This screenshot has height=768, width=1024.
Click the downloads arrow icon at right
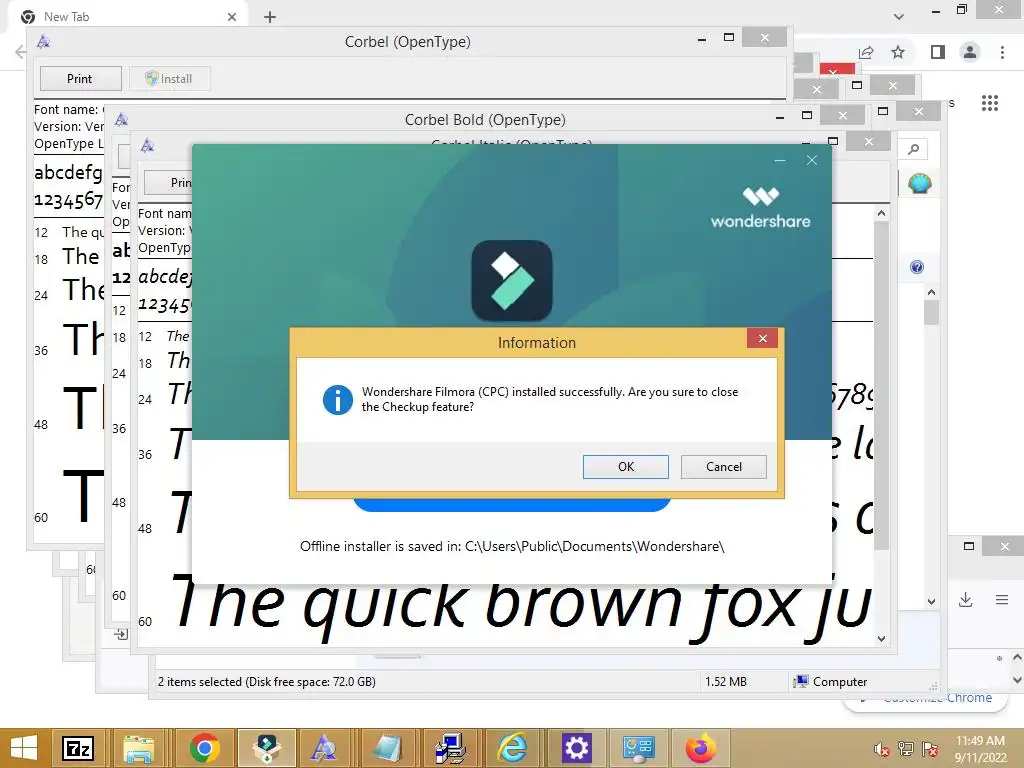966,600
